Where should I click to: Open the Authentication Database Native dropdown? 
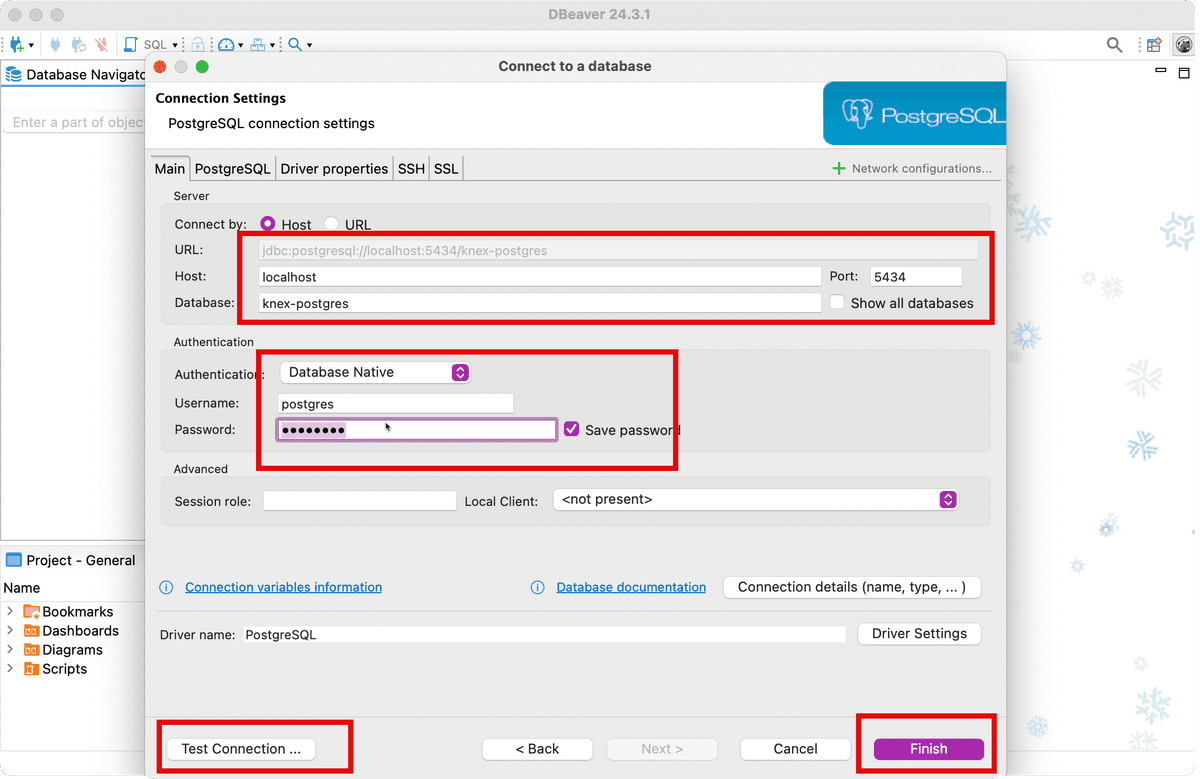coord(375,372)
